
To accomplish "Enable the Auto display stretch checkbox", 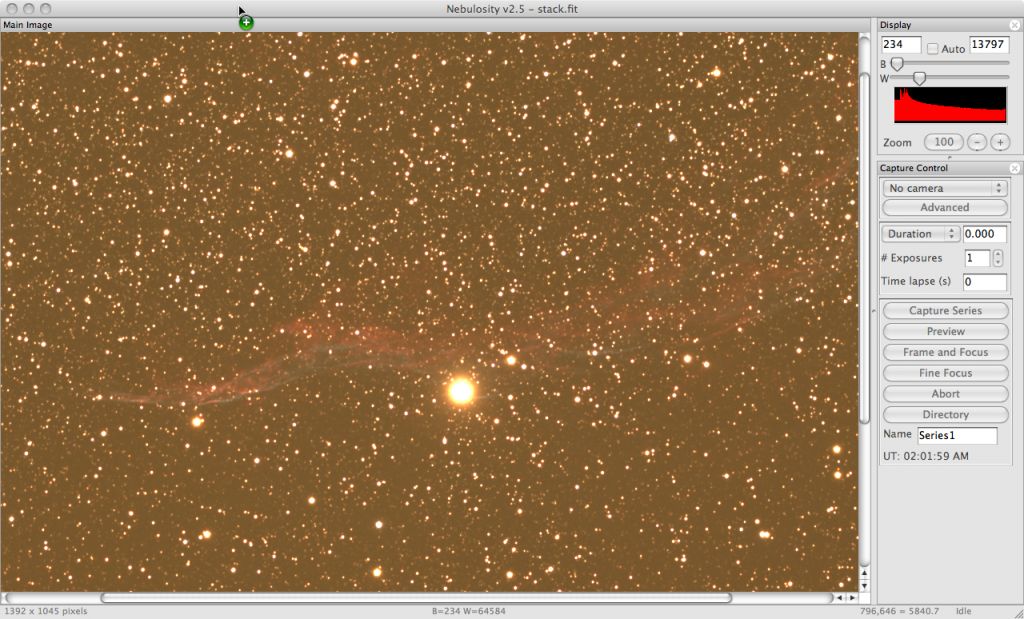I will pos(931,46).
